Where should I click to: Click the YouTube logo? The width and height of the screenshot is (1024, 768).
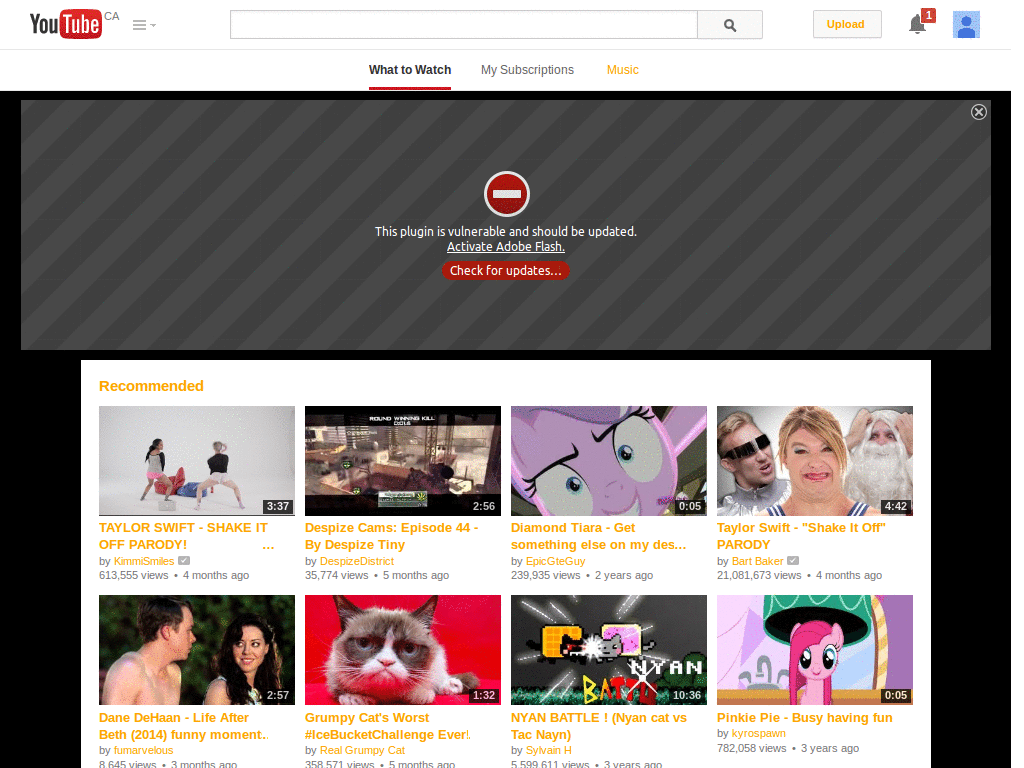(66, 24)
